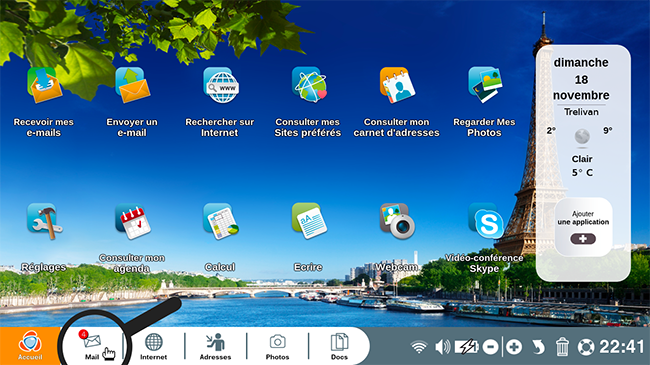Open the Webcam application

(397, 221)
